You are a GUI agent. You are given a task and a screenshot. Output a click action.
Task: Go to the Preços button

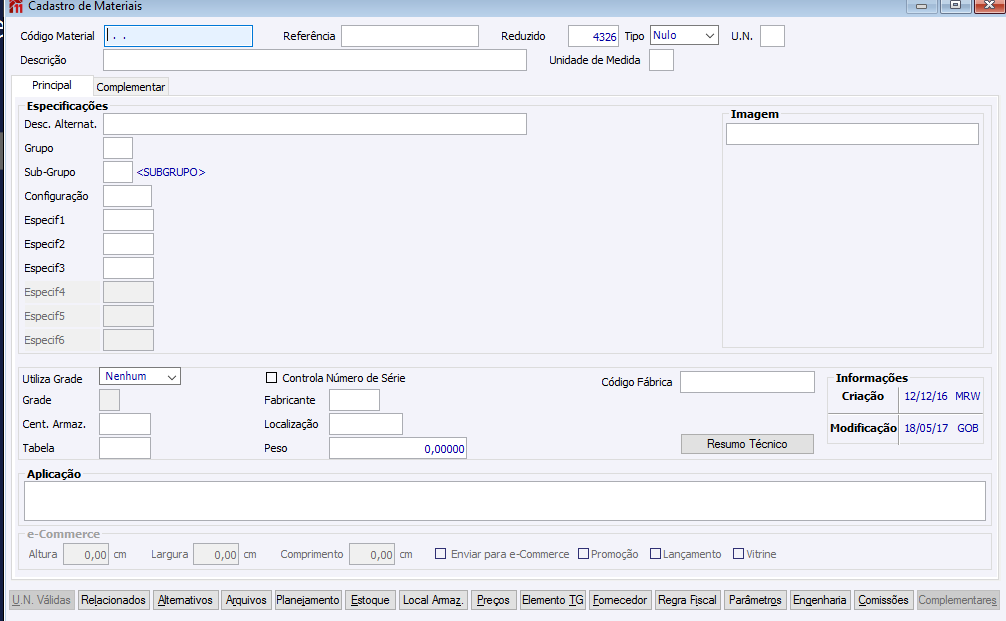(x=493, y=600)
